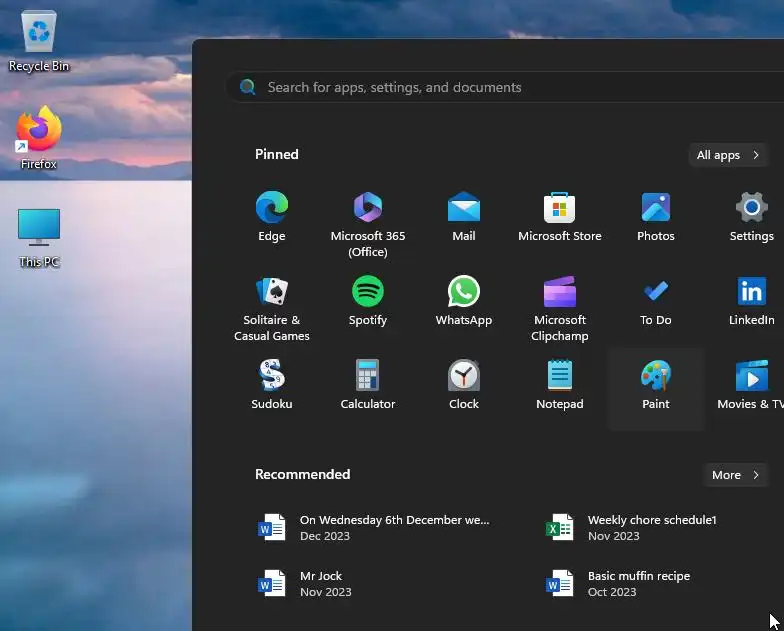Click the Word icon beside Mr Jock
The height and width of the screenshot is (631, 784).
coord(272,584)
